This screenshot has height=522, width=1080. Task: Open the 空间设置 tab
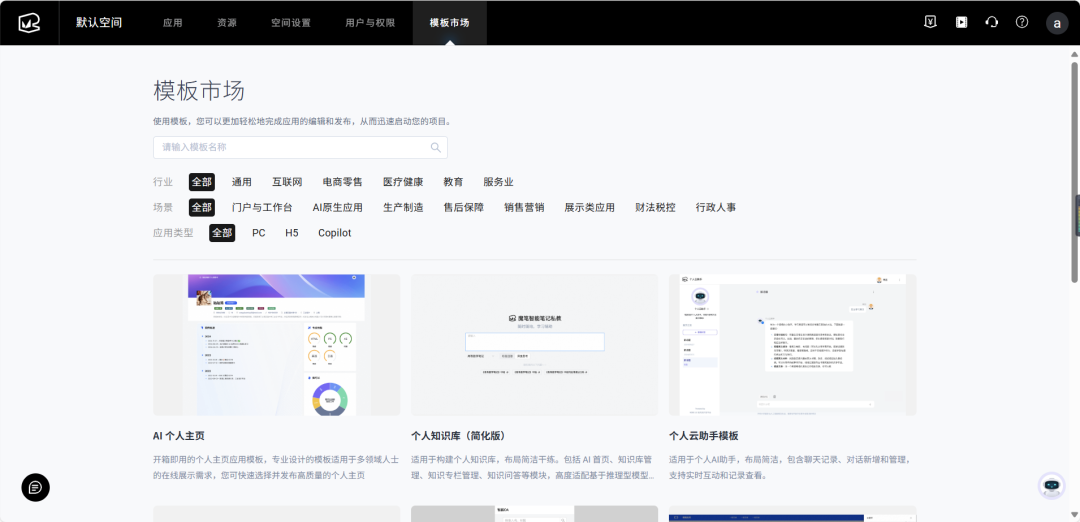click(x=291, y=22)
